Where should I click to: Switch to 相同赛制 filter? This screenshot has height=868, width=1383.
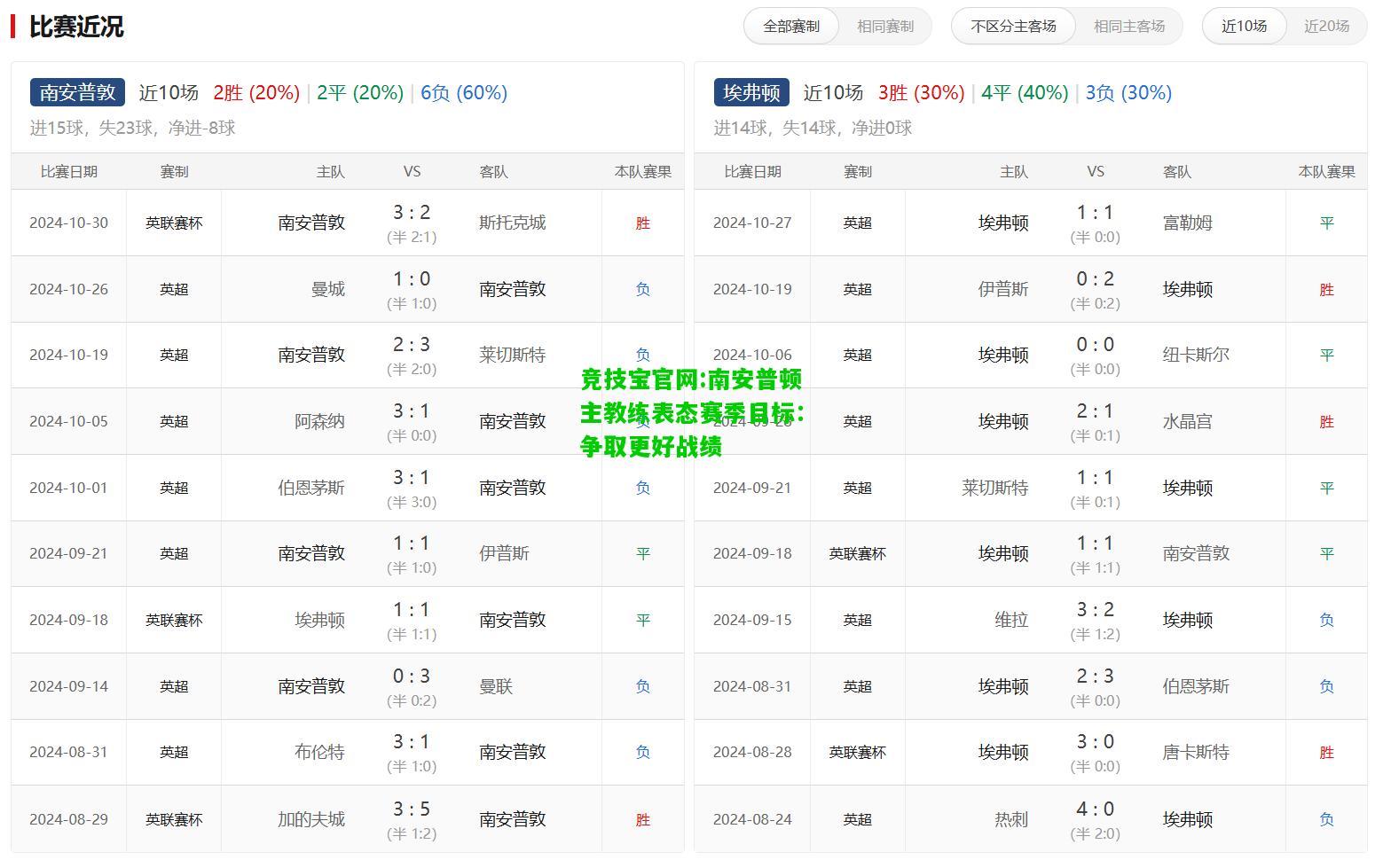884,27
